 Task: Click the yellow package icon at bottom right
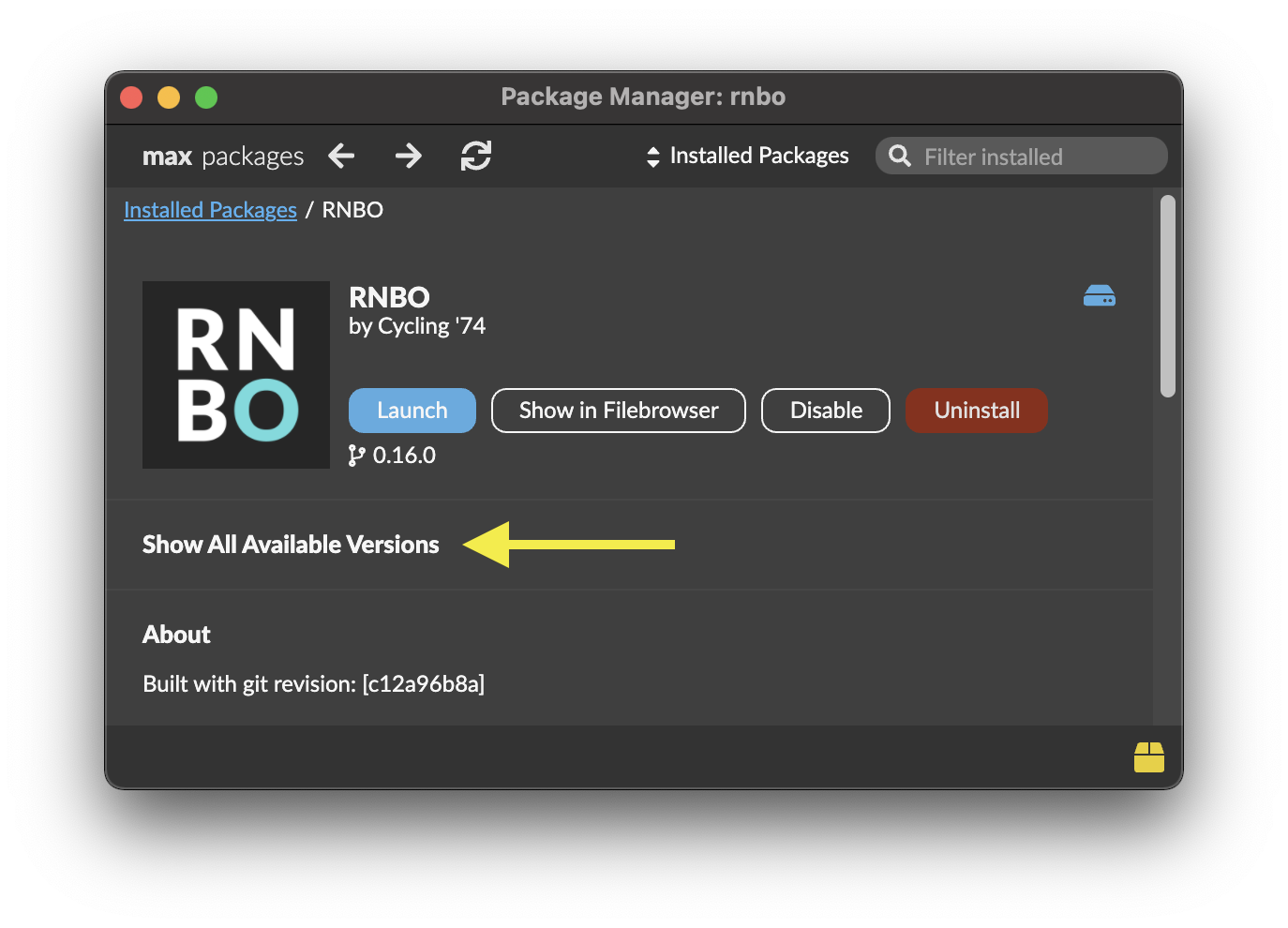click(x=1149, y=756)
